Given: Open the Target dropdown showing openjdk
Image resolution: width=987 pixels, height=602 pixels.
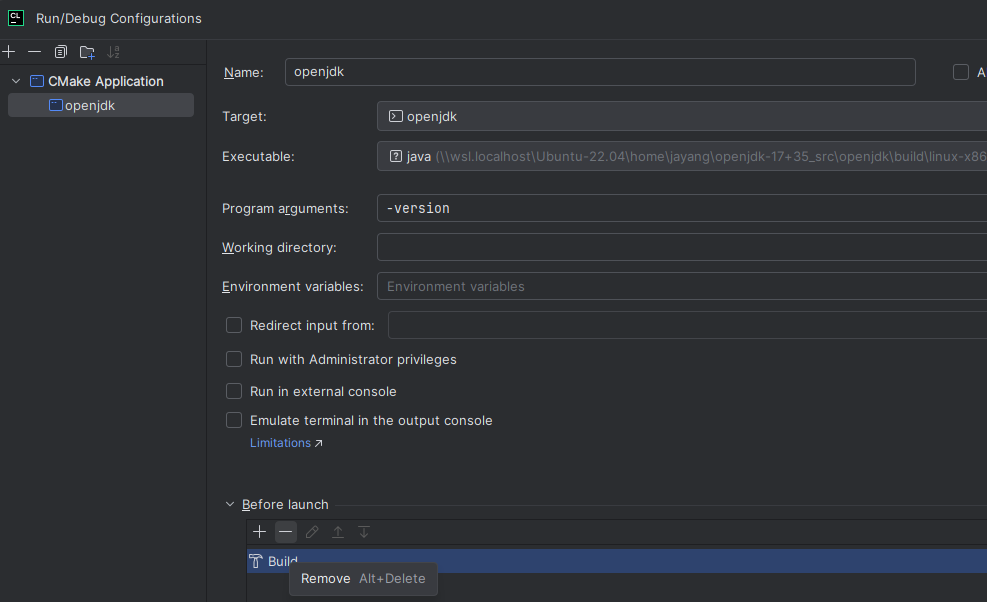Looking at the screenshot, I should (x=682, y=116).
